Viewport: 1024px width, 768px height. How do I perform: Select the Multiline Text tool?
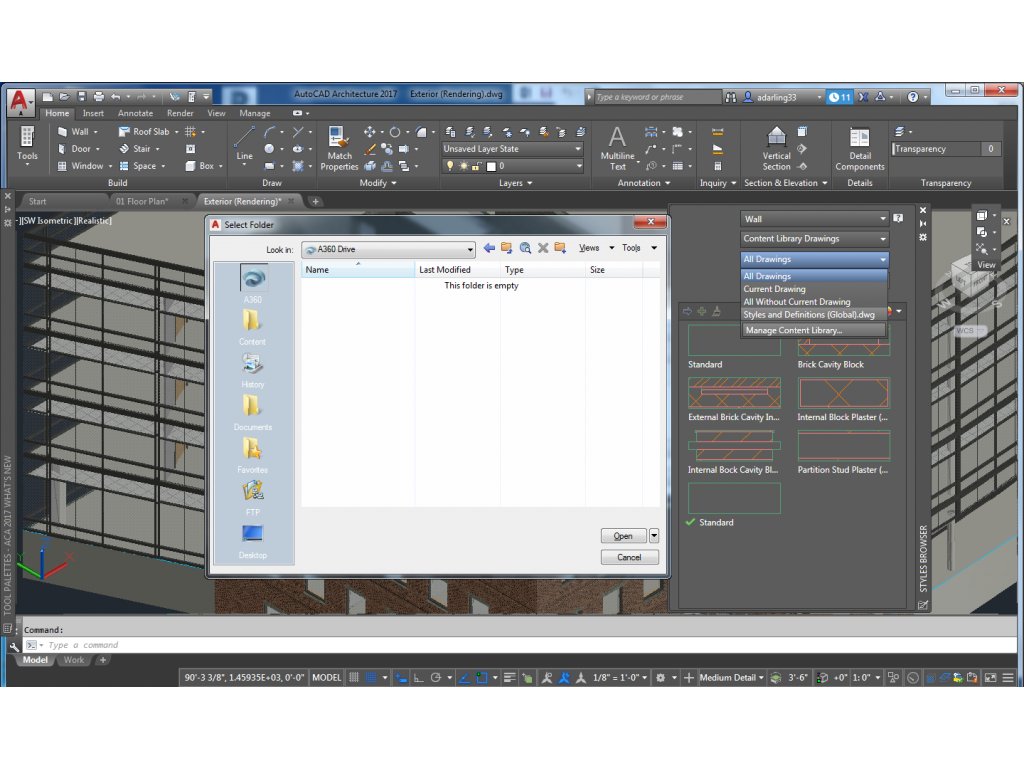(x=617, y=149)
